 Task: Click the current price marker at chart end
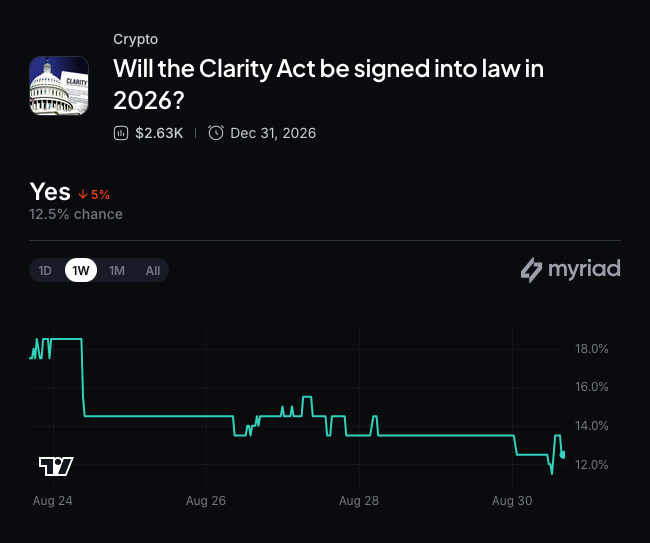pyautogui.click(x=563, y=455)
